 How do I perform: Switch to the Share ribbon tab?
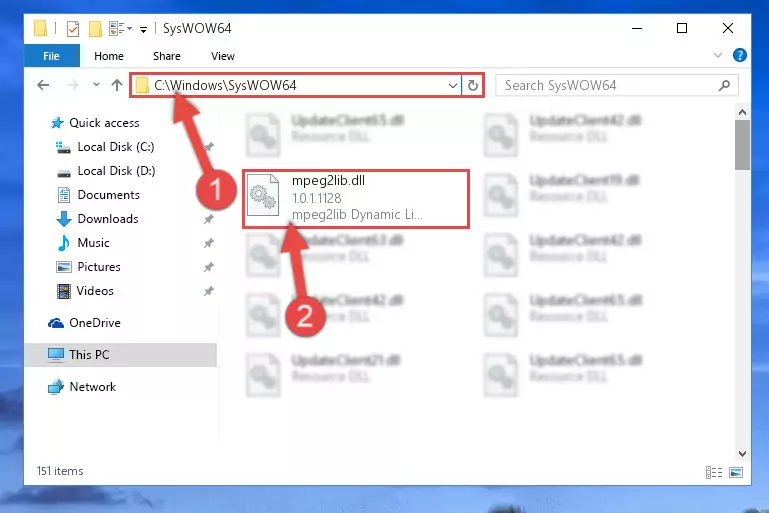click(x=167, y=56)
